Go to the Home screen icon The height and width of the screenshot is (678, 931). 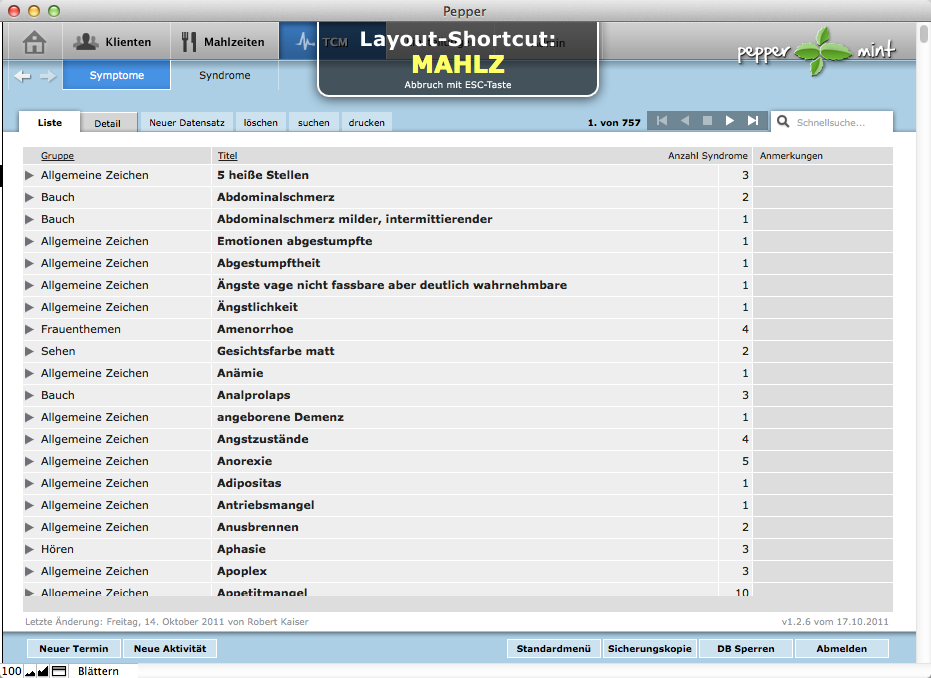coord(35,42)
